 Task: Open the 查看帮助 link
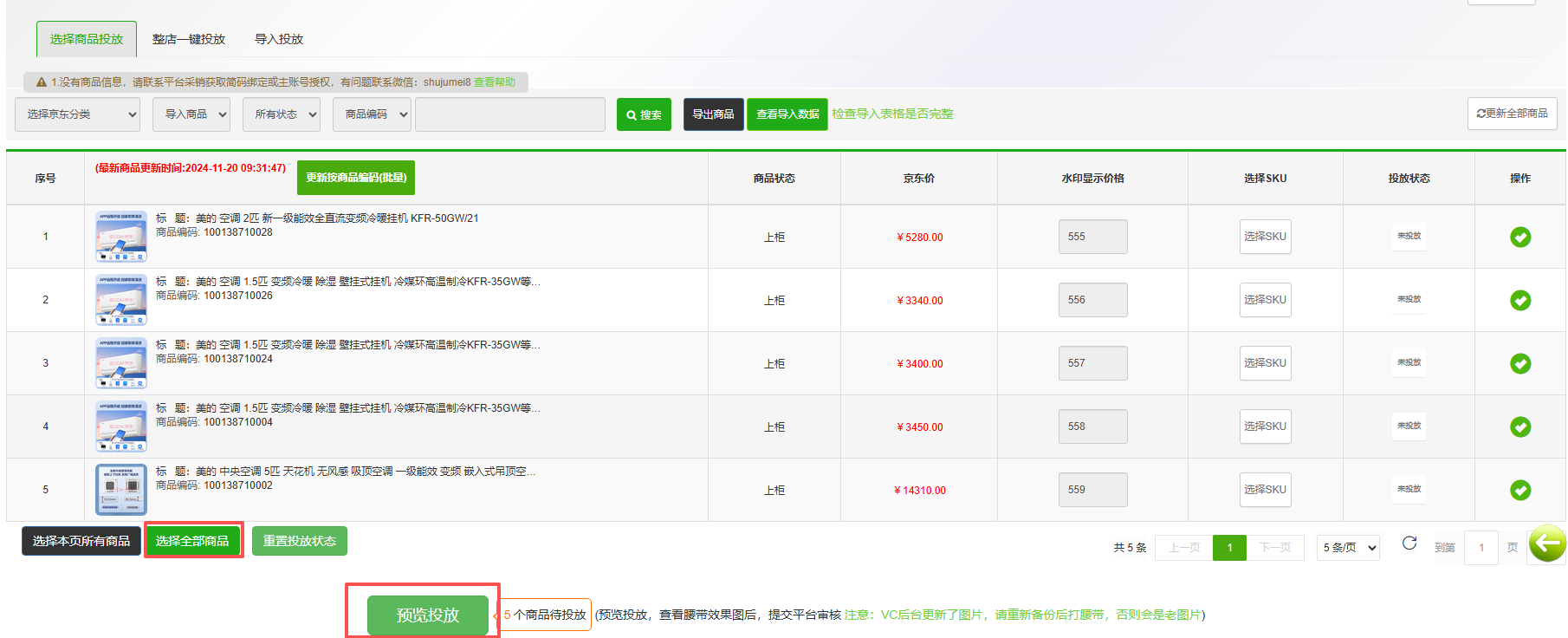pyautogui.click(x=494, y=82)
